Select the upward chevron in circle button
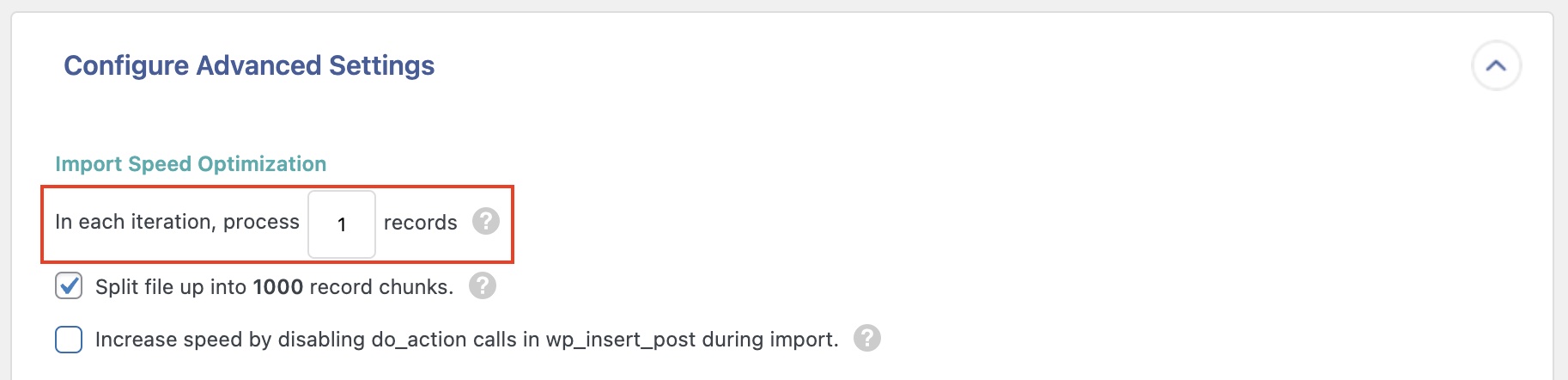The image size is (1568, 380). point(1496,65)
